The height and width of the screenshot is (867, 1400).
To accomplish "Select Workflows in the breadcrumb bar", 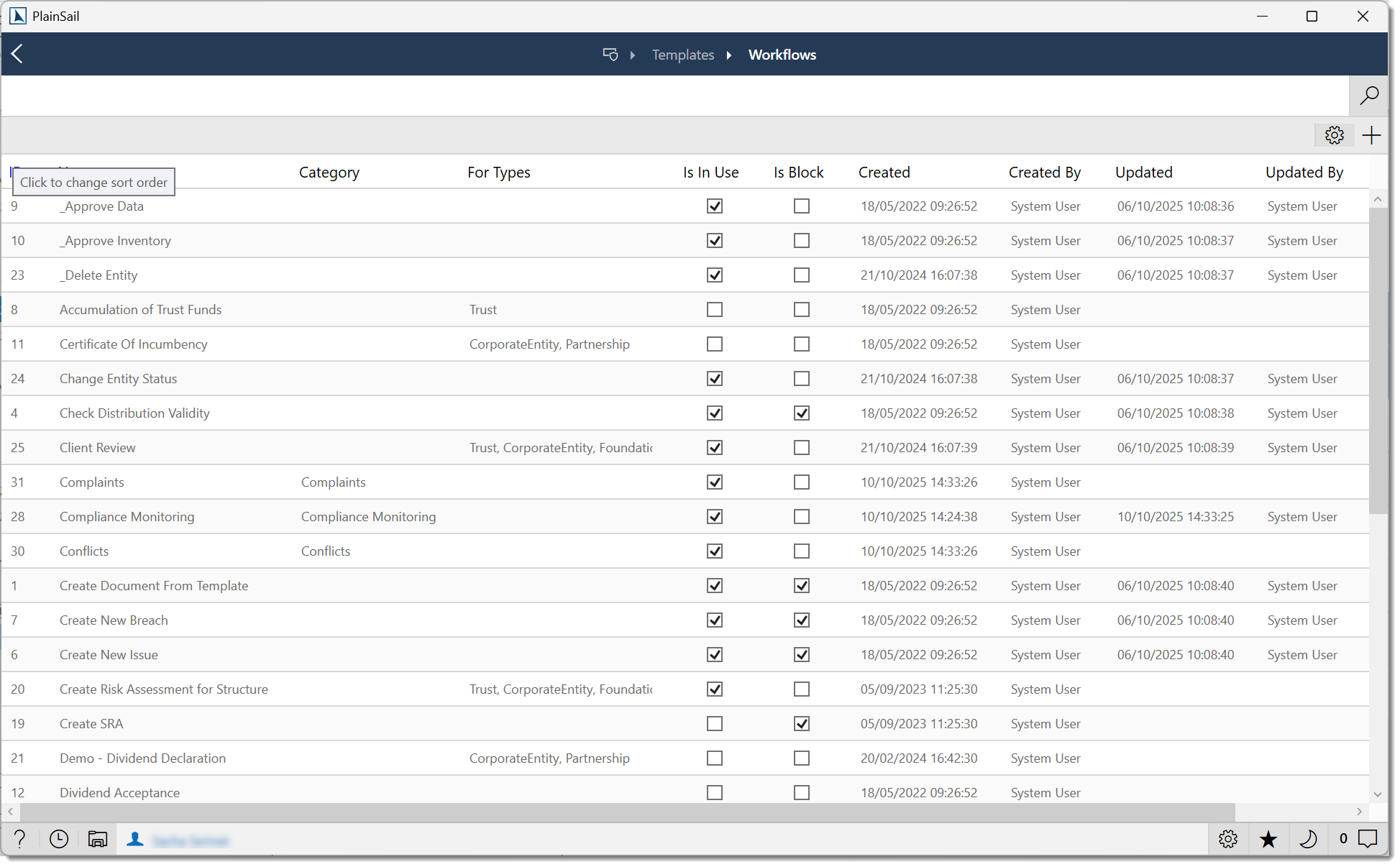I will tap(782, 55).
